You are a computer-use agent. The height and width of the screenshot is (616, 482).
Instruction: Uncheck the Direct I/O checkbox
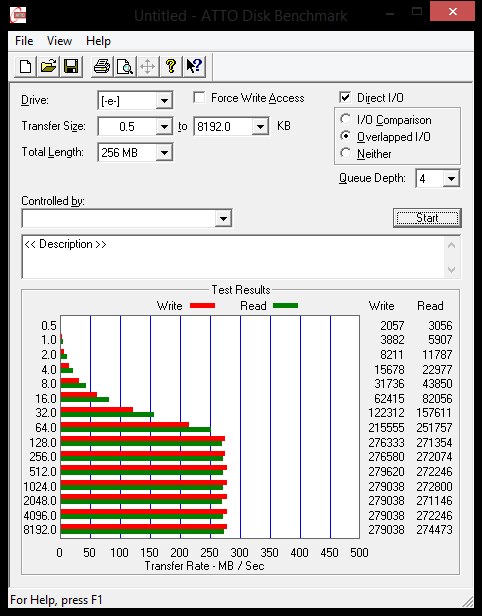pyautogui.click(x=345, y=97)
